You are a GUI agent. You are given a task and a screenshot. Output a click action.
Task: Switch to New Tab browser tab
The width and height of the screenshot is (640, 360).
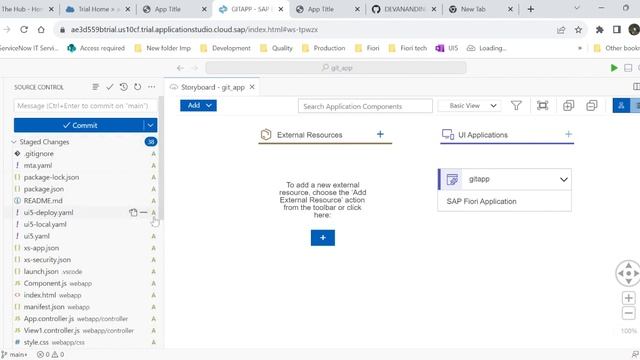481,9
